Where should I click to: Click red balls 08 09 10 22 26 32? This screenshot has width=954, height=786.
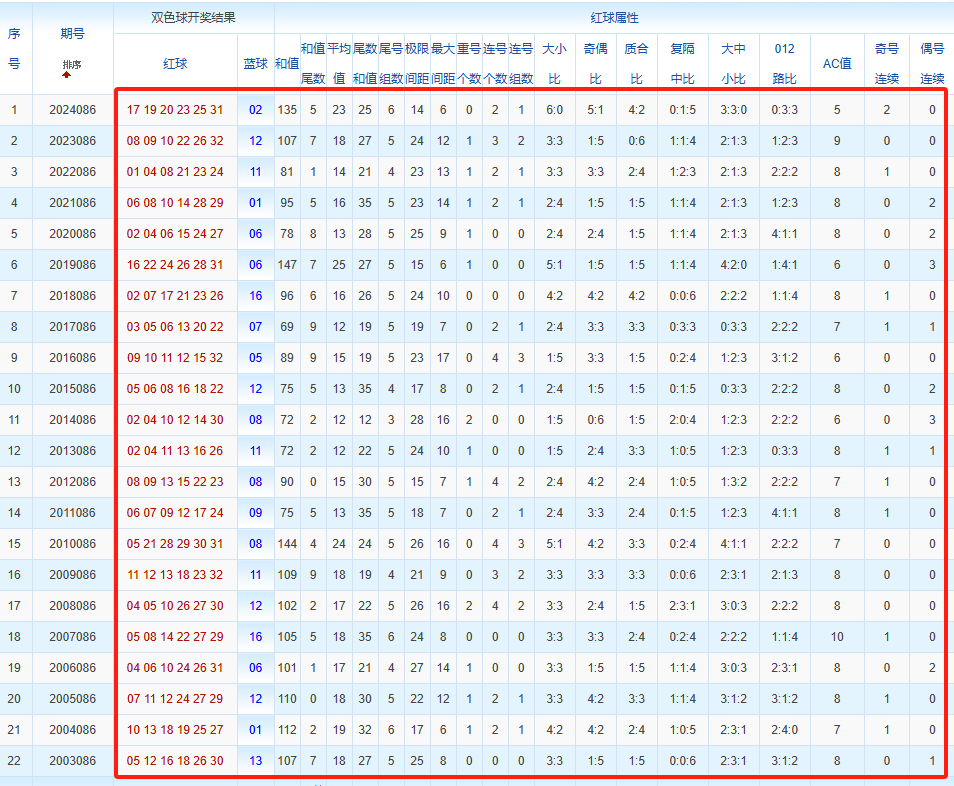pos(175,141)
